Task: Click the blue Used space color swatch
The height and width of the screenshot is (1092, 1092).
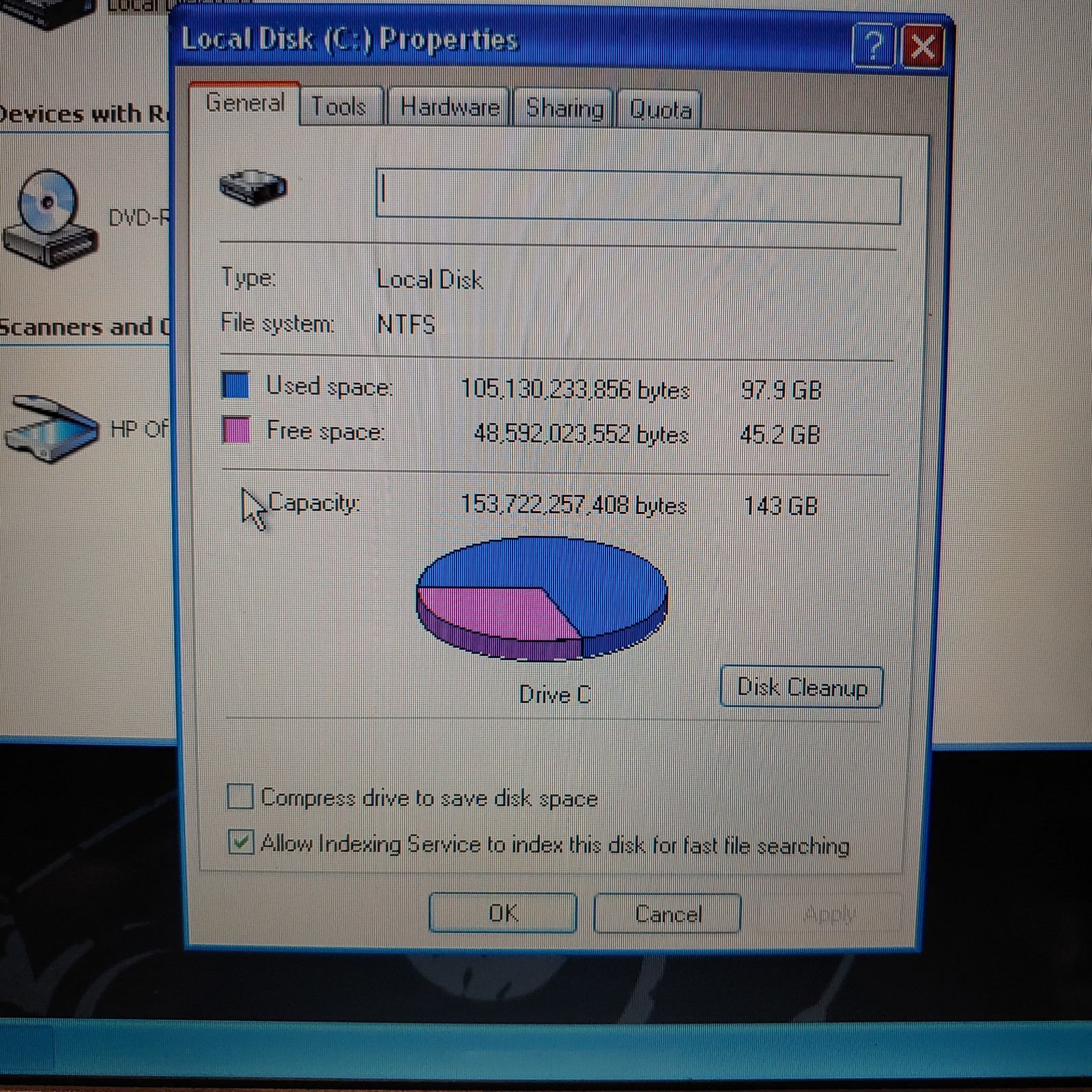Action: pos(235,385)
